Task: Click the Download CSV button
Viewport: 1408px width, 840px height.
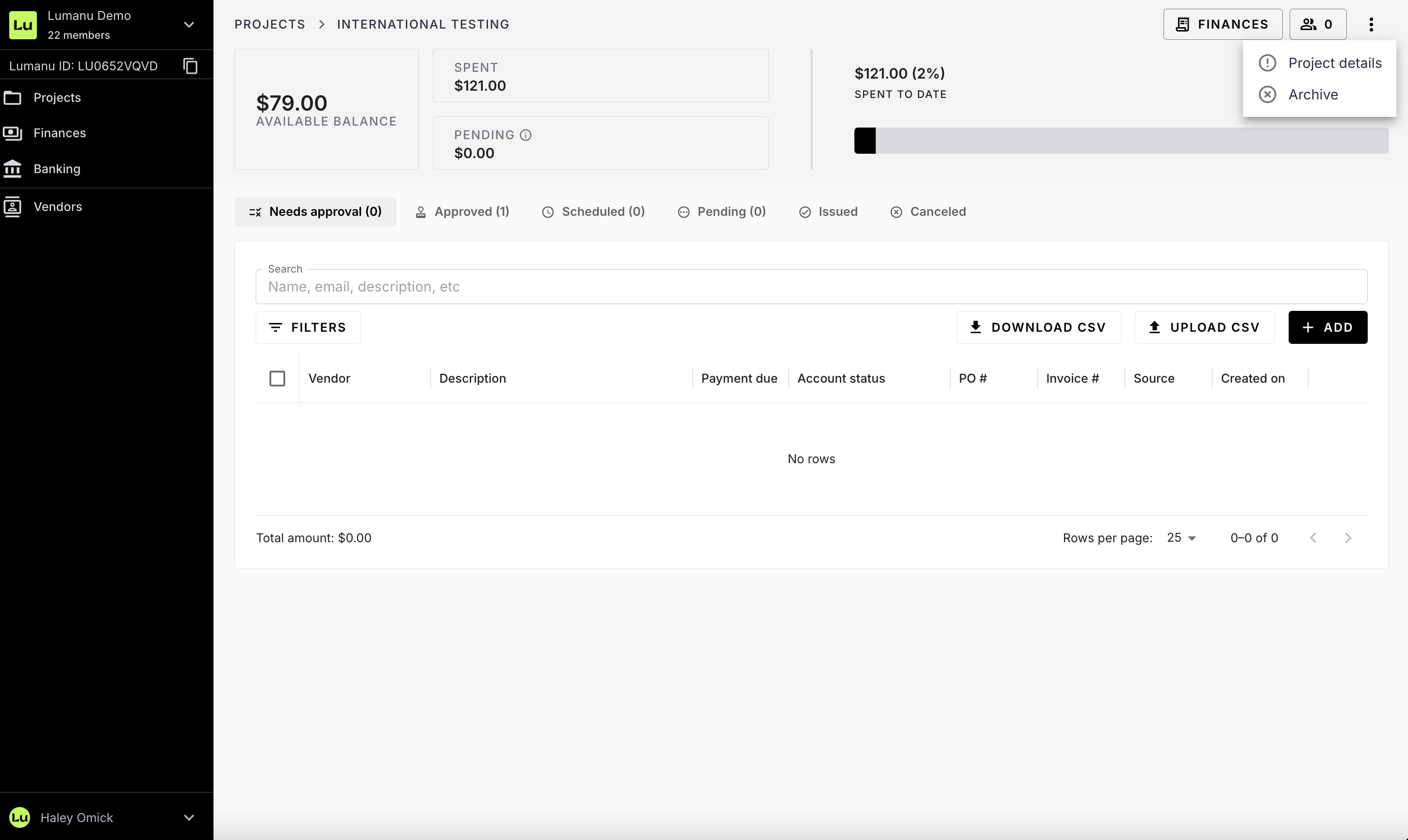Action: pyautogui.click(x=1038, y=327)
